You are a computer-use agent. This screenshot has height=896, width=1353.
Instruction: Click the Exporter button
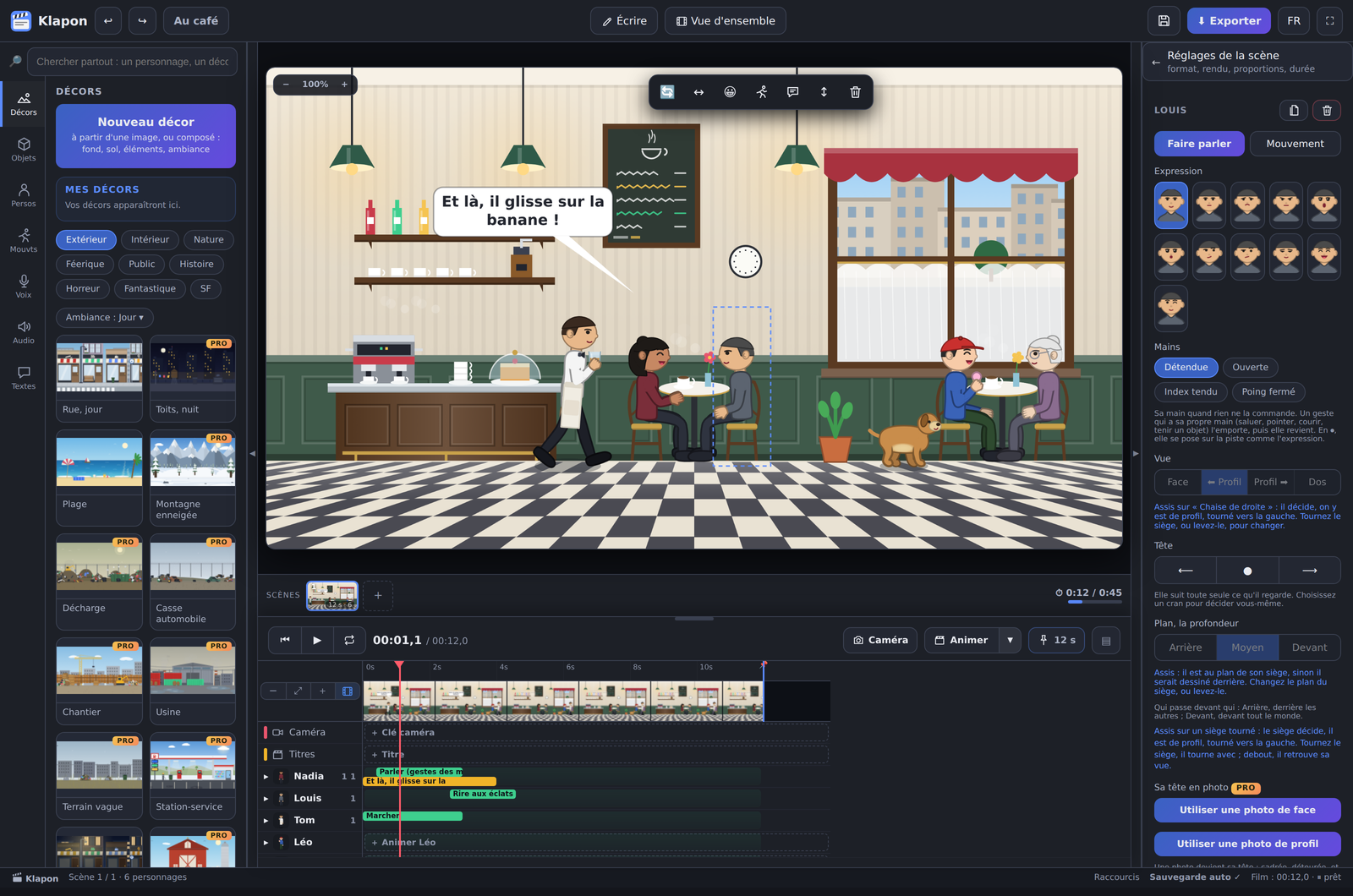[x=1229, y=21]
